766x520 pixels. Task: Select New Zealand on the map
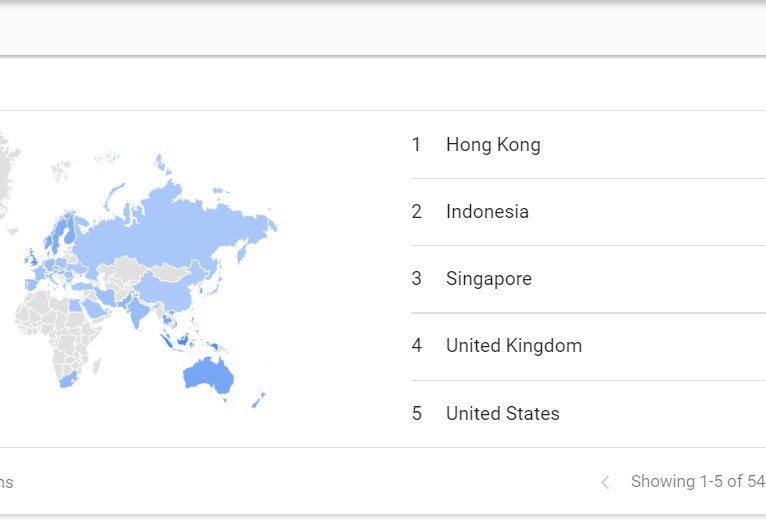257,399
